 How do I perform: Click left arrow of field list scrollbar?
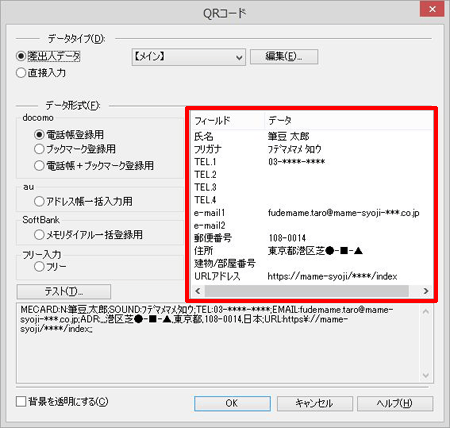[198, 291]
